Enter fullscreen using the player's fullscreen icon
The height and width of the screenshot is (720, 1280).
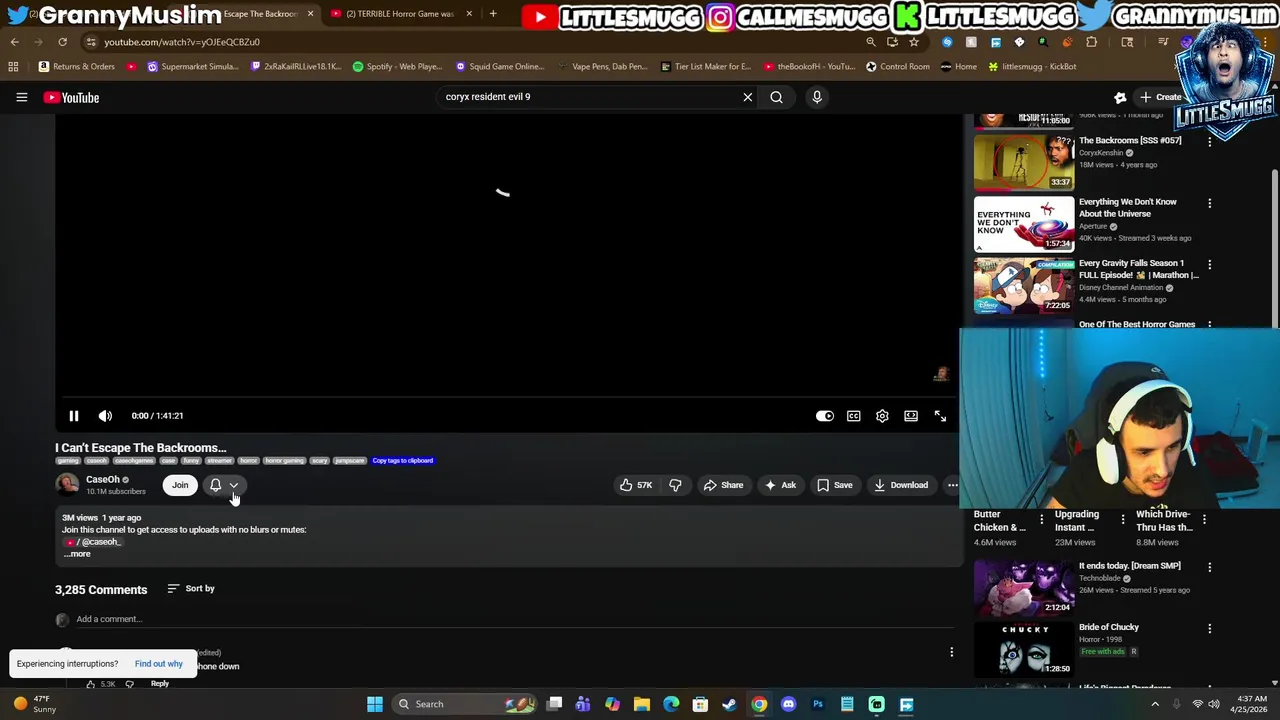(940, 416)
